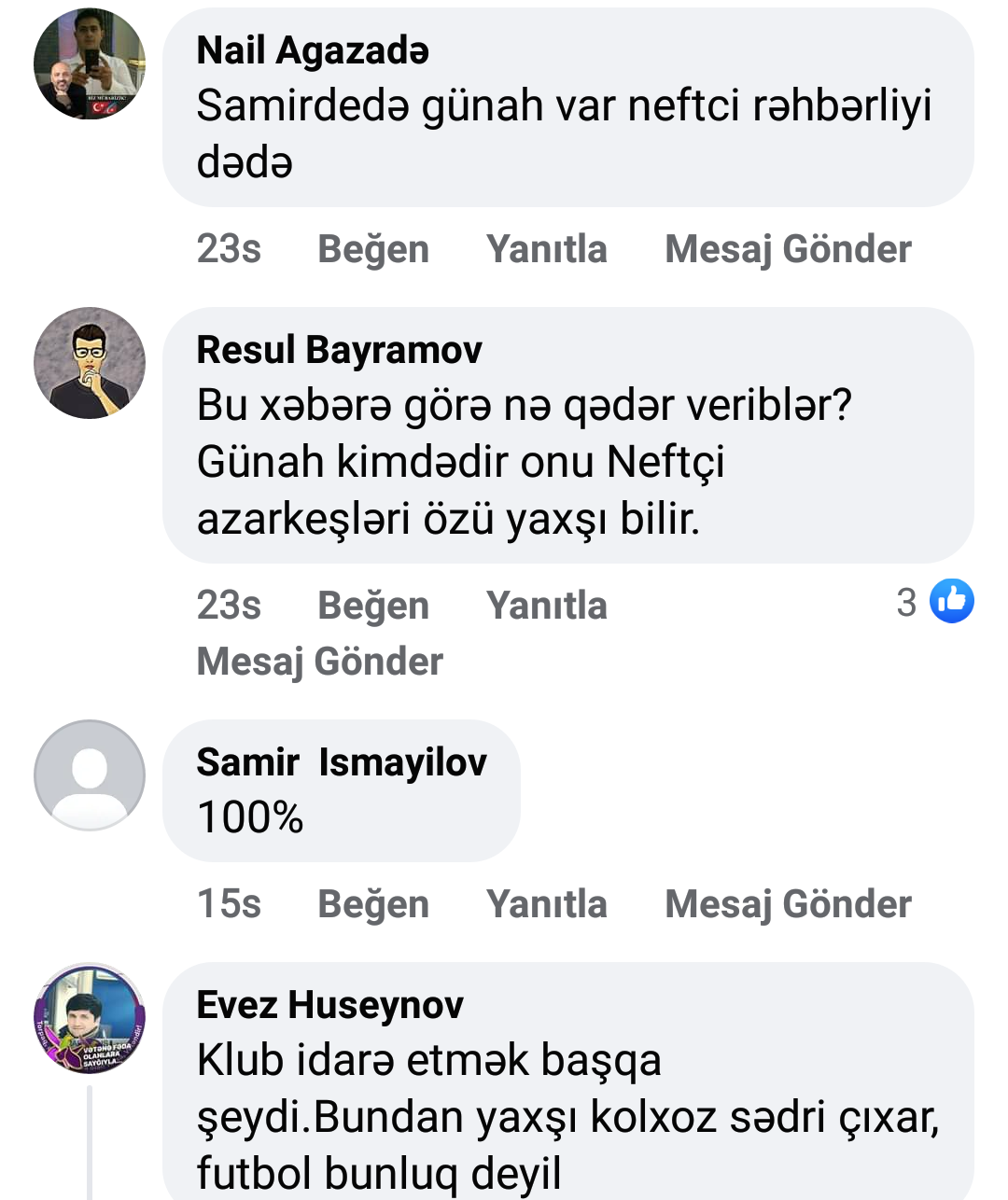
Task: Send message to Nail Agazadə via Mesaj Gönder
Action: 788,249
